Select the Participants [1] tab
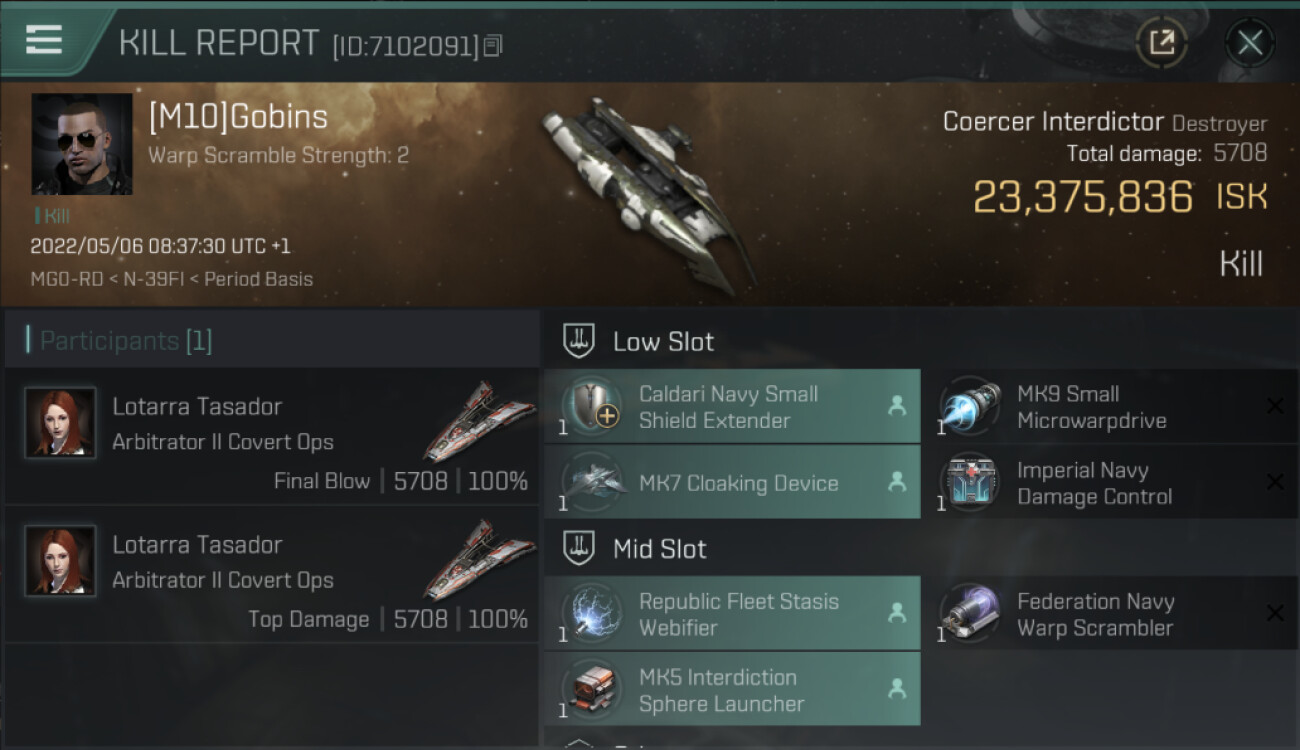Viewport: 1300px width, 750px height. [126, 341]
